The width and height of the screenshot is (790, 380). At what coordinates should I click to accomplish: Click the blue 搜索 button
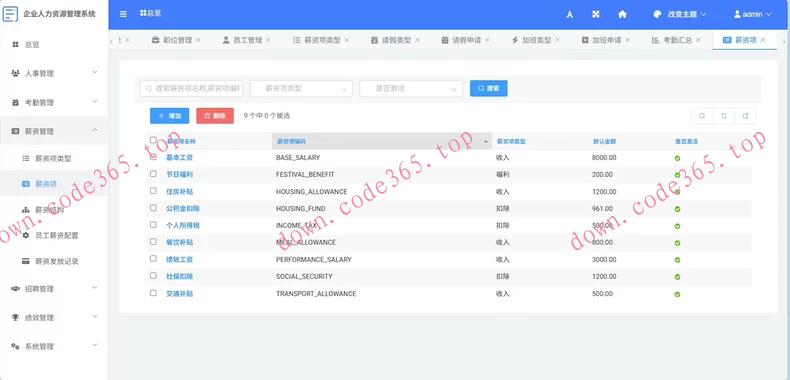coord(489,88)
